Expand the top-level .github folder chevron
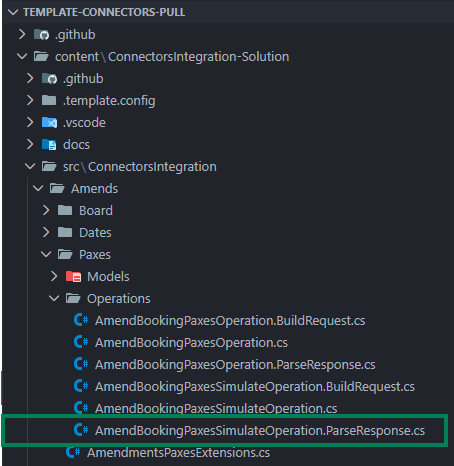The width and height of the screenshot is (454, 466). pos(22,34)
